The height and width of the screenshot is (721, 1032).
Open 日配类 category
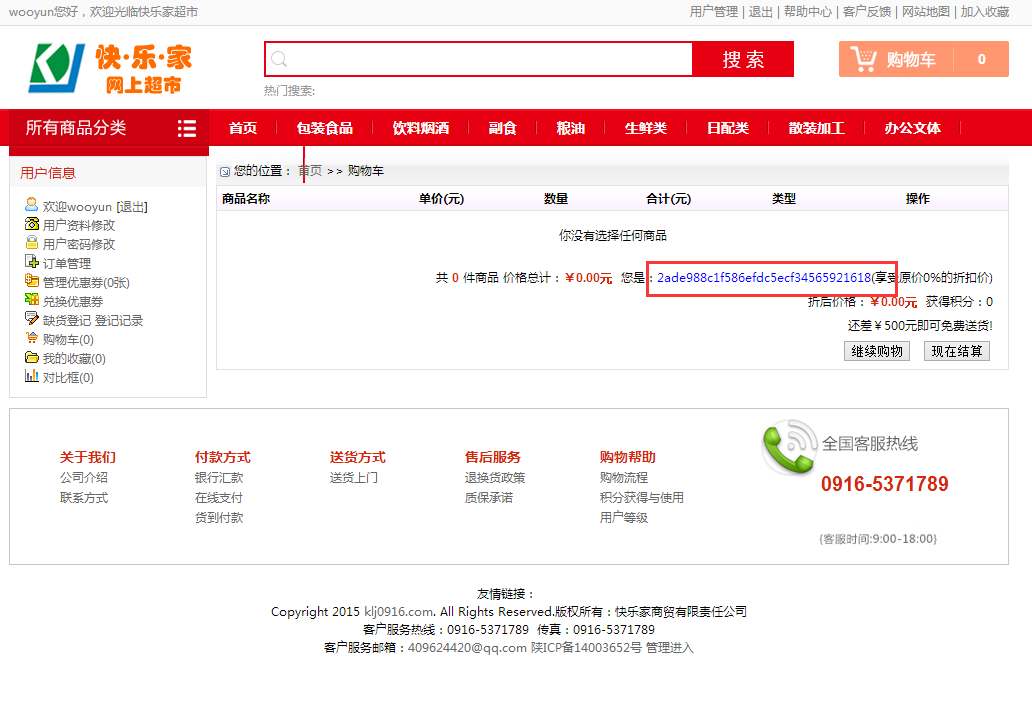tap(727, 128)
